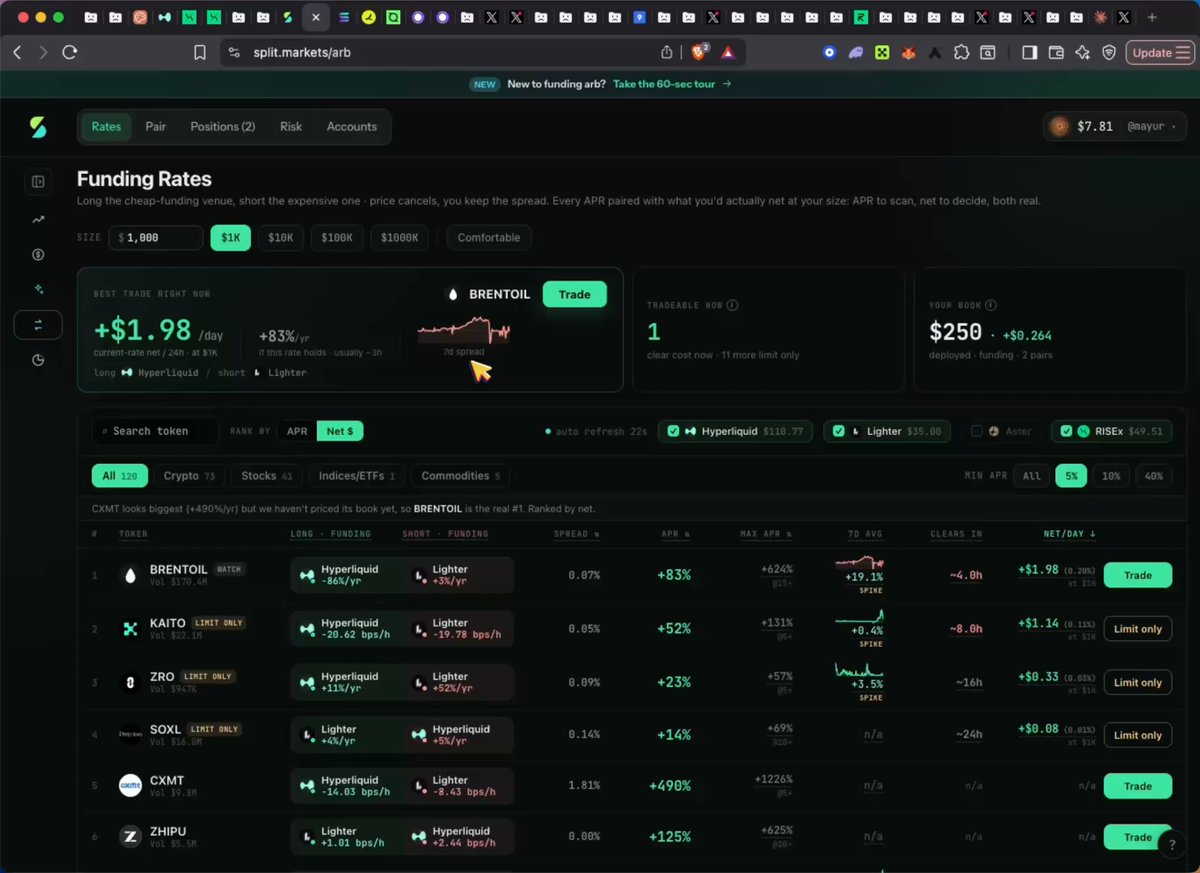
Task: Uncheck the Lighter venue checkbox
Action: (x=840, y=431)
